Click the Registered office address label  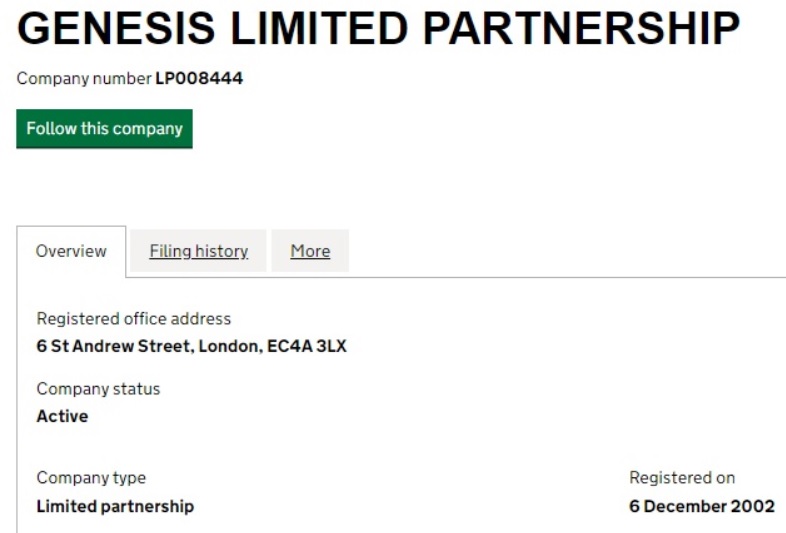(133, 319)
